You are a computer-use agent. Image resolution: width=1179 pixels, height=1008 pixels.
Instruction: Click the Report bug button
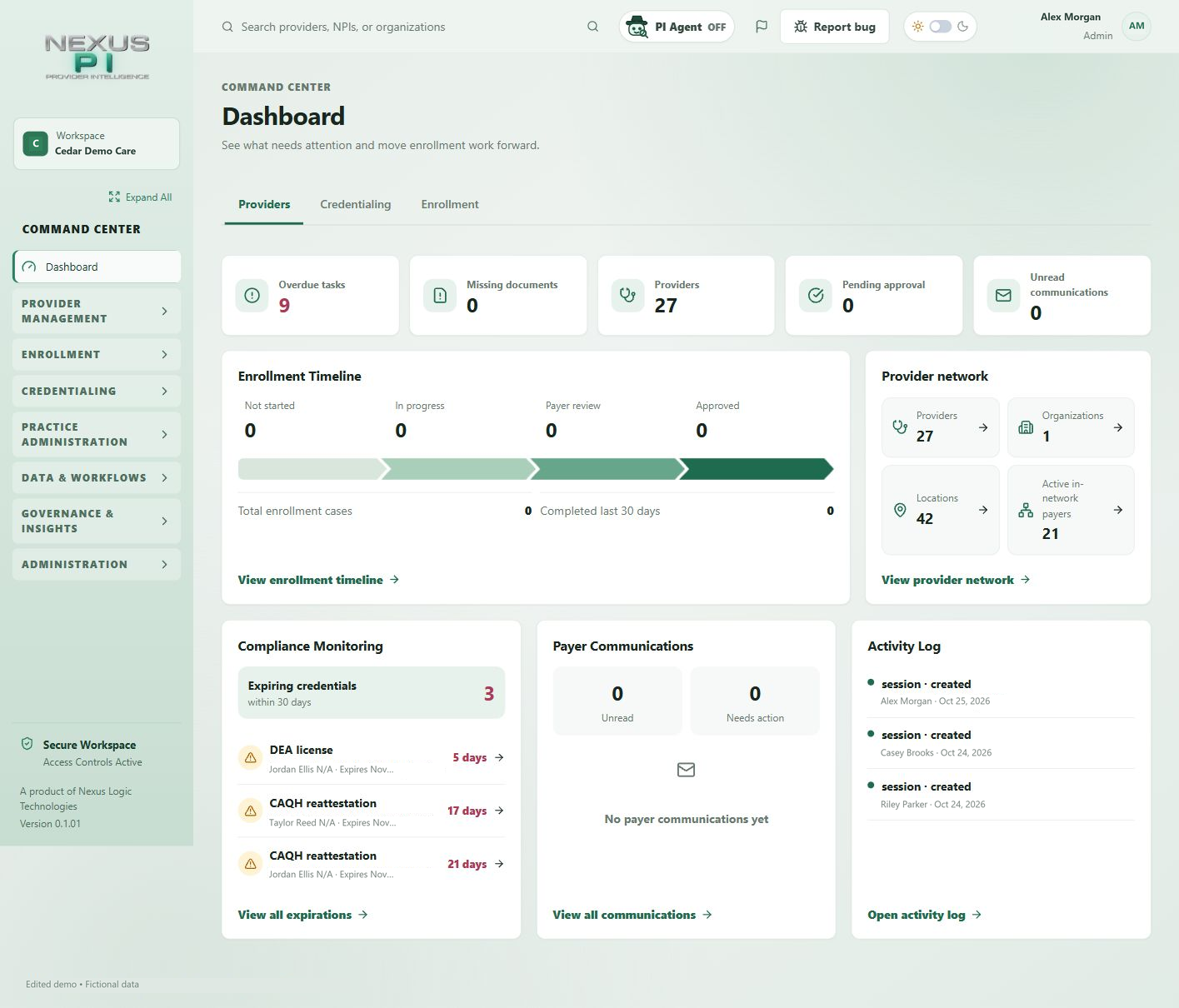[834, 27]
